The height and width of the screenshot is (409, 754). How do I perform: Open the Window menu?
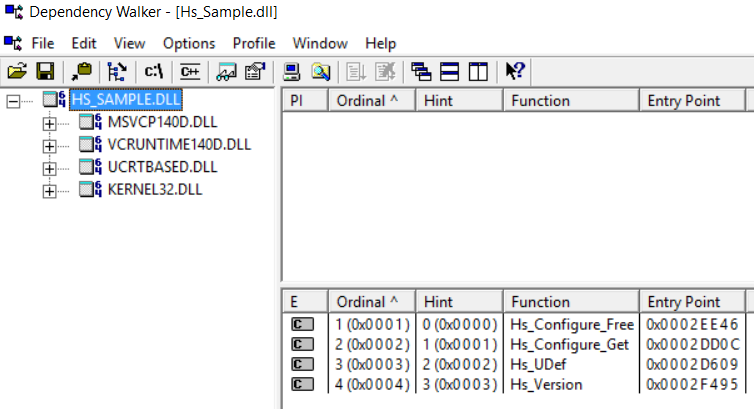click(320, 43)
